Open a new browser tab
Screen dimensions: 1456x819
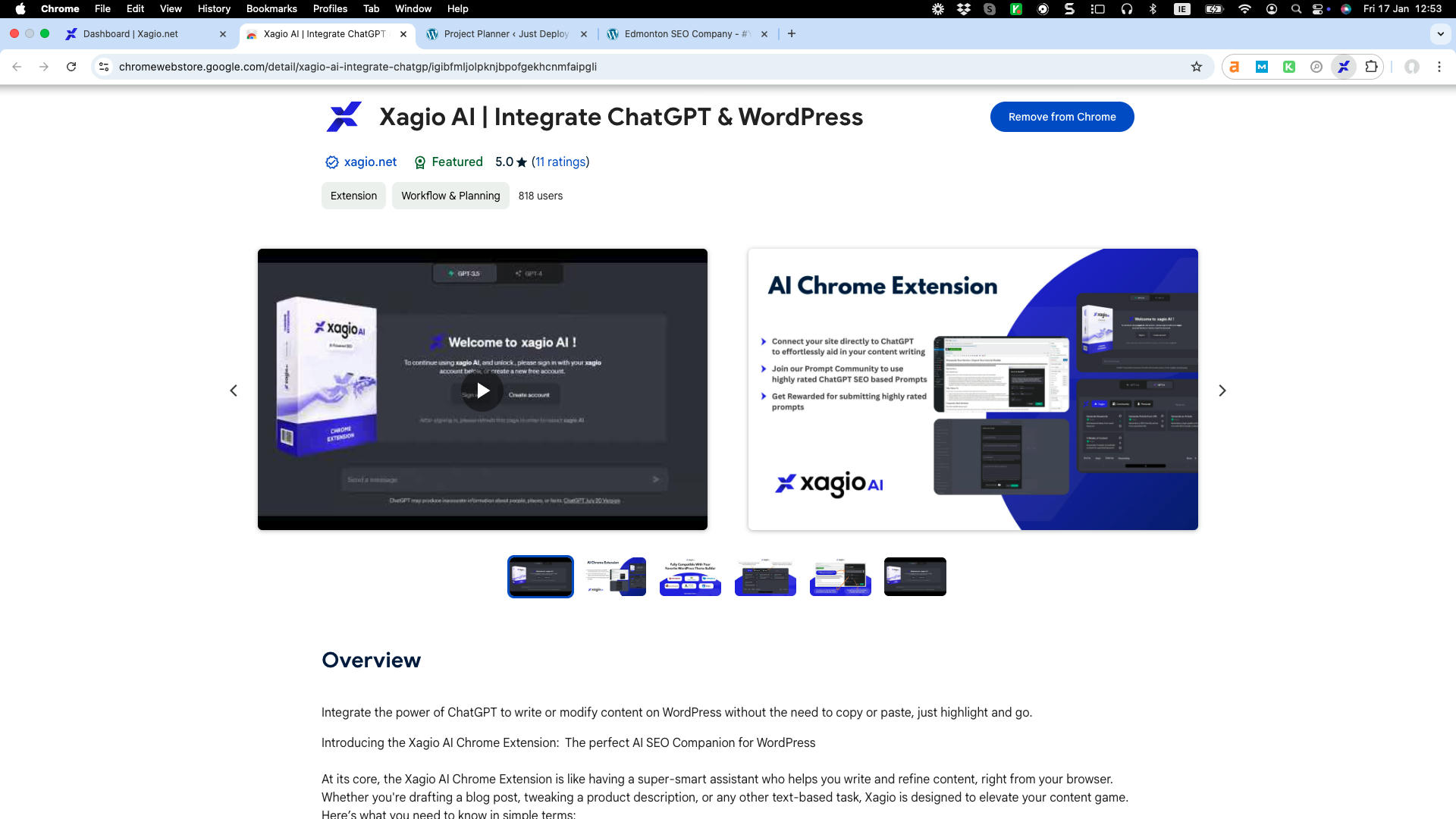coord(792,33)
